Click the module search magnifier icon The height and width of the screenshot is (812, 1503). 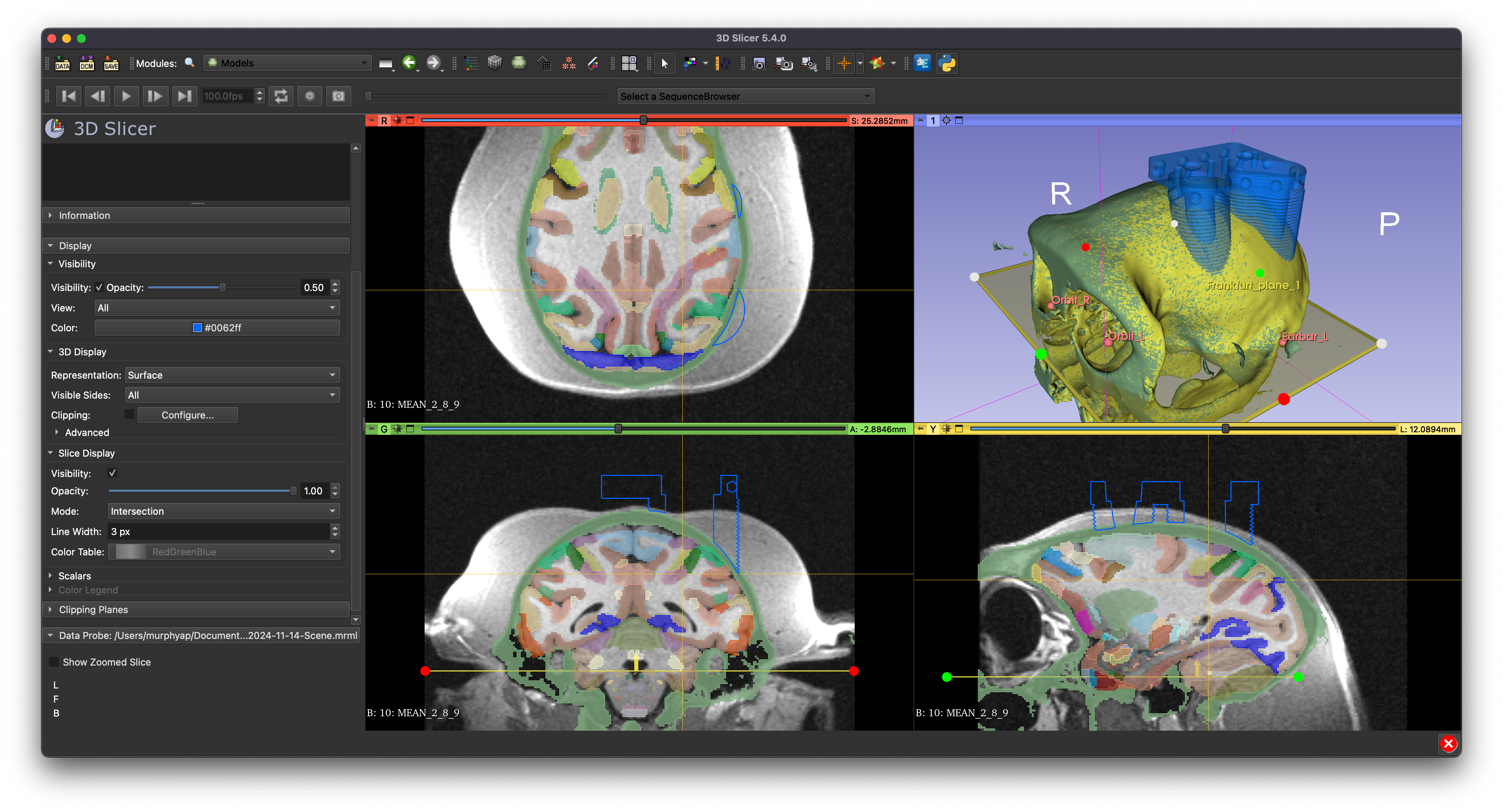(x=190, y=62)
